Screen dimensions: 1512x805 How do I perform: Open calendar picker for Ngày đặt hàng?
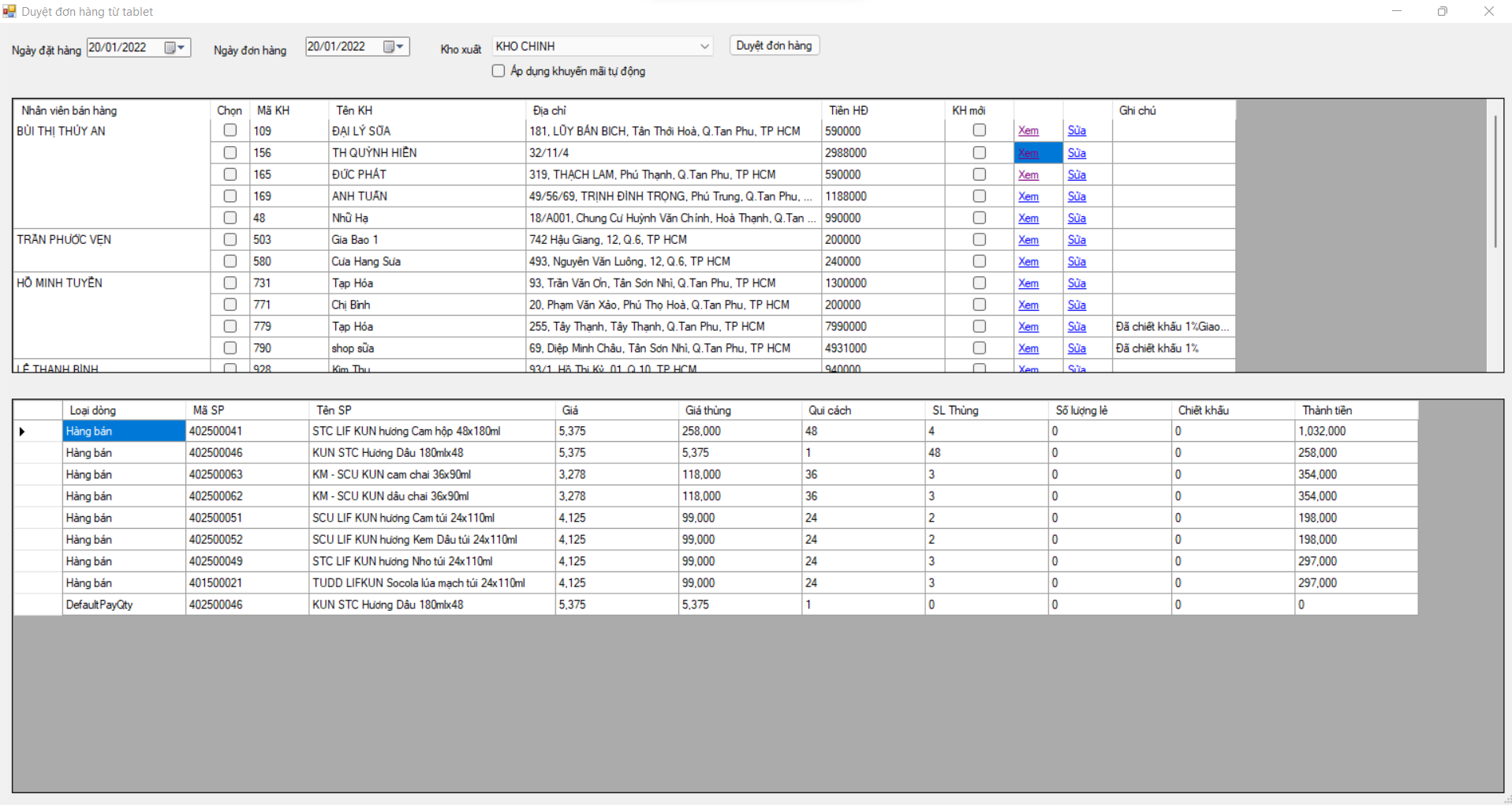(175, 47)
